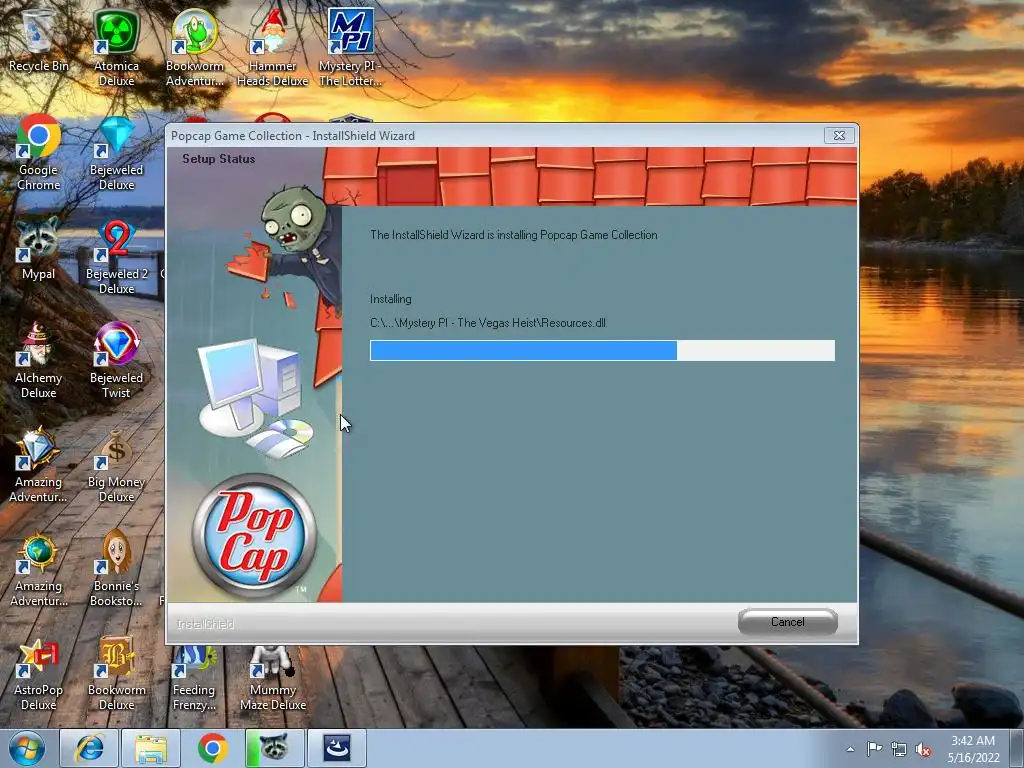Select Bonnie's Bookstore desktop icon
This screenshot has height=768, width=1024.
pos(116,568)
